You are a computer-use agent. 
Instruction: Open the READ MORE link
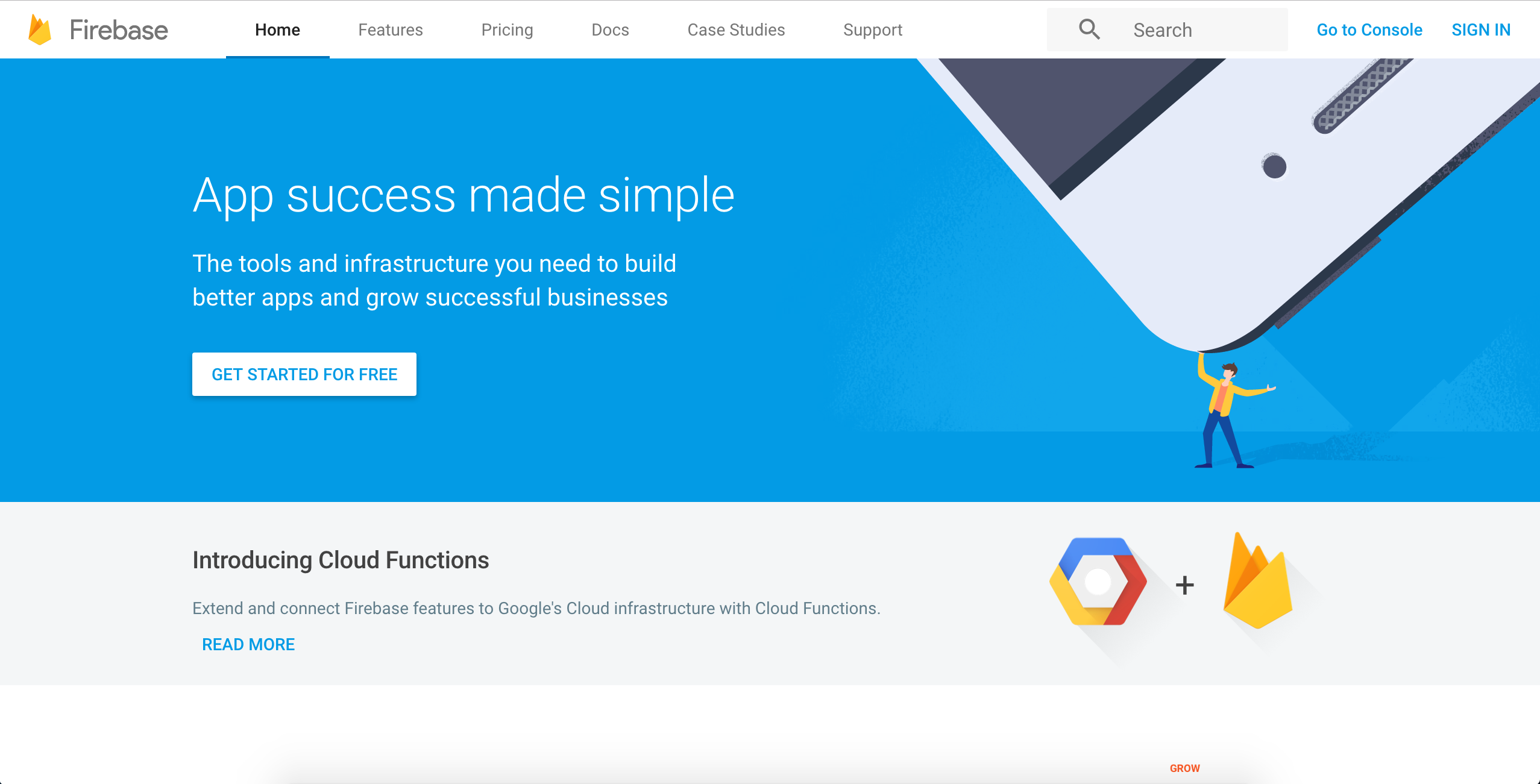point(248,645)
